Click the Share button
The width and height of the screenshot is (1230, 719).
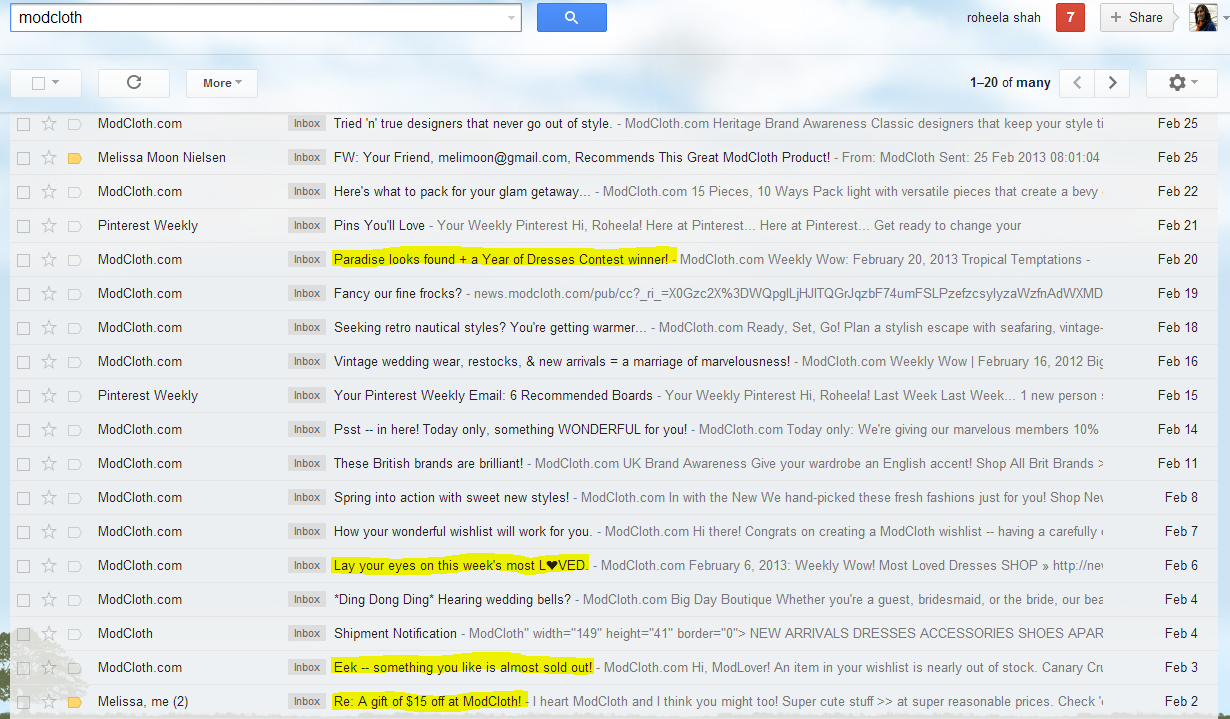pyautogui.click(x=1136, y=17)
